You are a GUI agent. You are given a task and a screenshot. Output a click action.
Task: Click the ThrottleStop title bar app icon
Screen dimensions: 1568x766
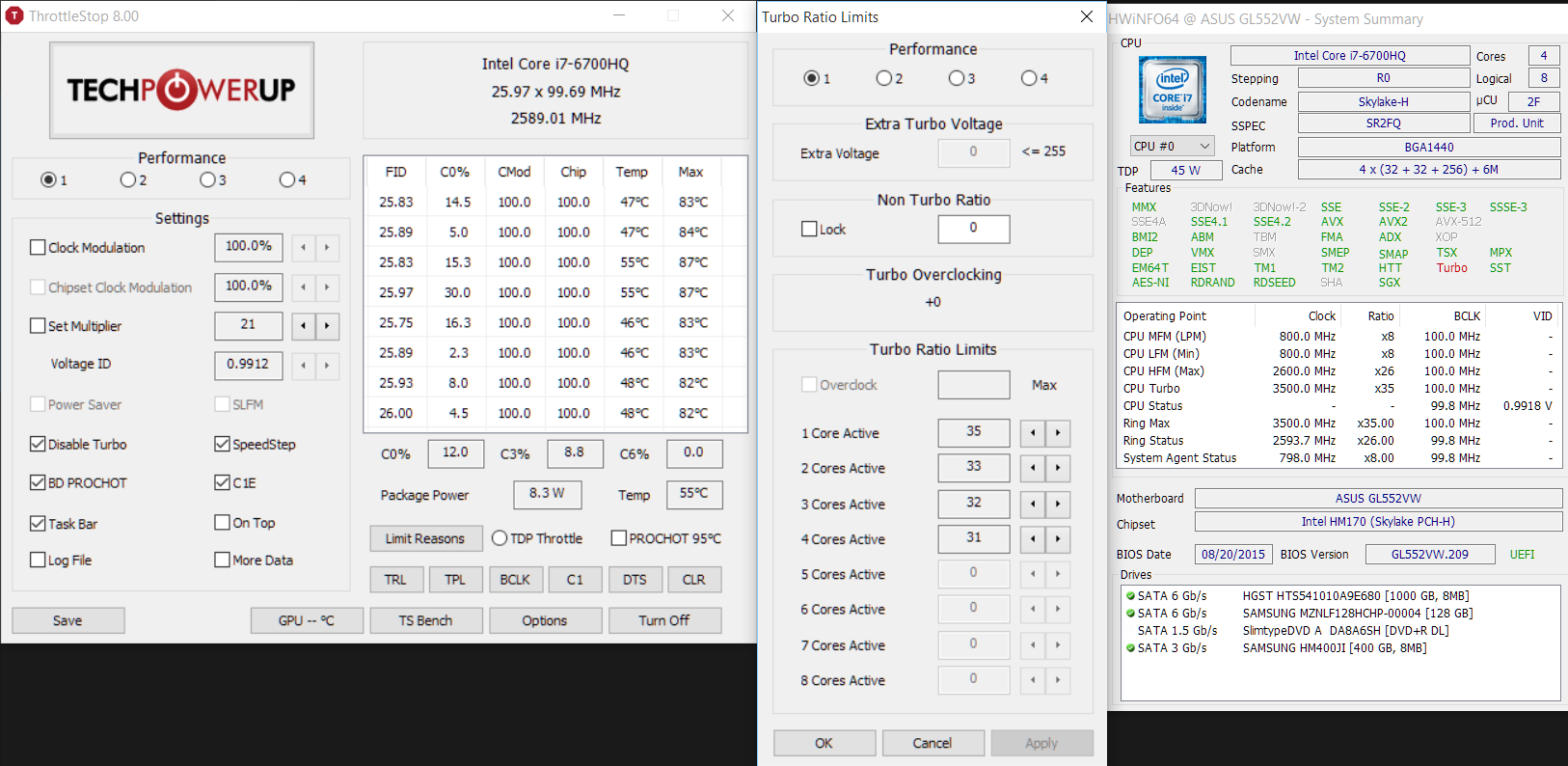click(x=14, y=16)
